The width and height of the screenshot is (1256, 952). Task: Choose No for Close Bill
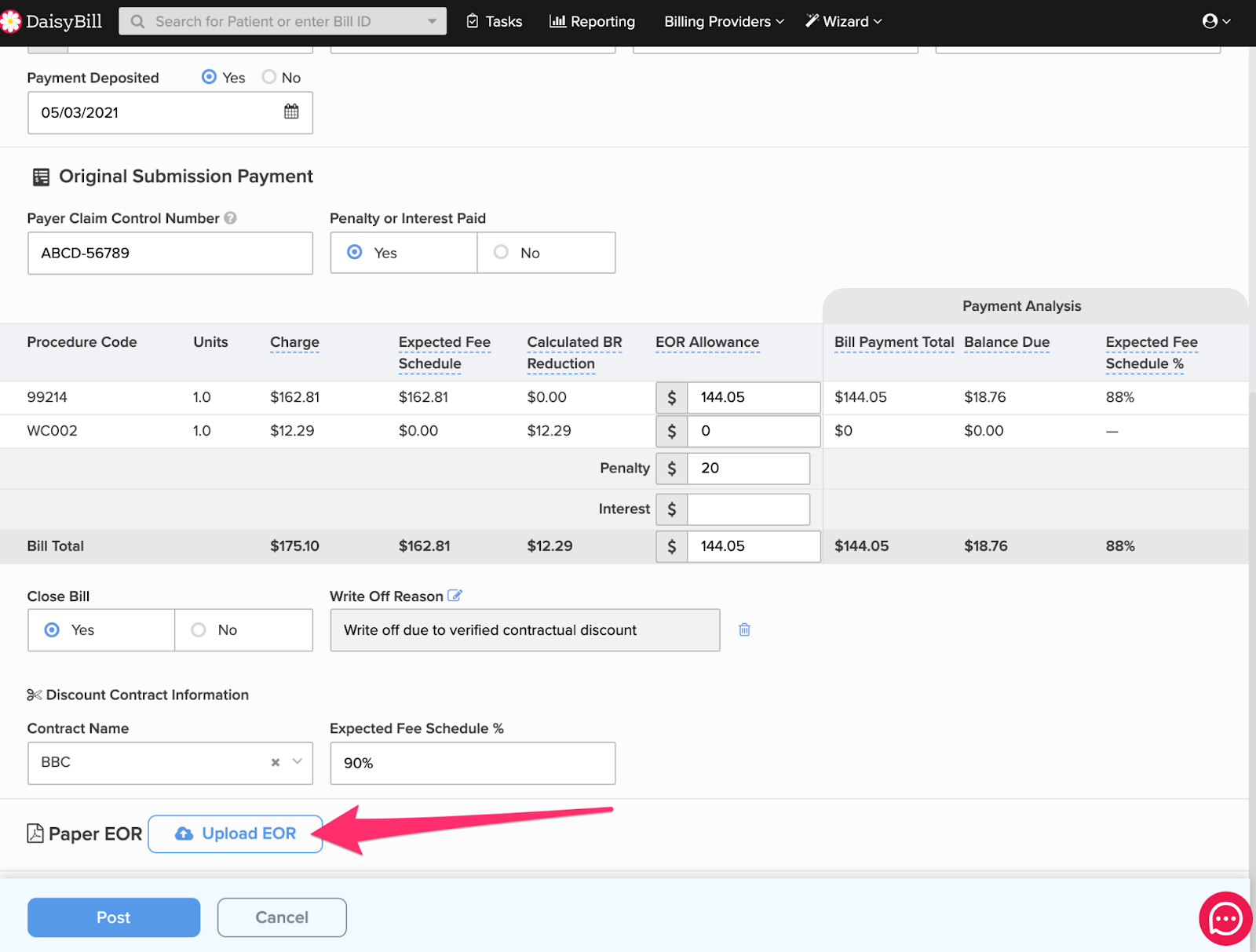click(x=199, y=630)
